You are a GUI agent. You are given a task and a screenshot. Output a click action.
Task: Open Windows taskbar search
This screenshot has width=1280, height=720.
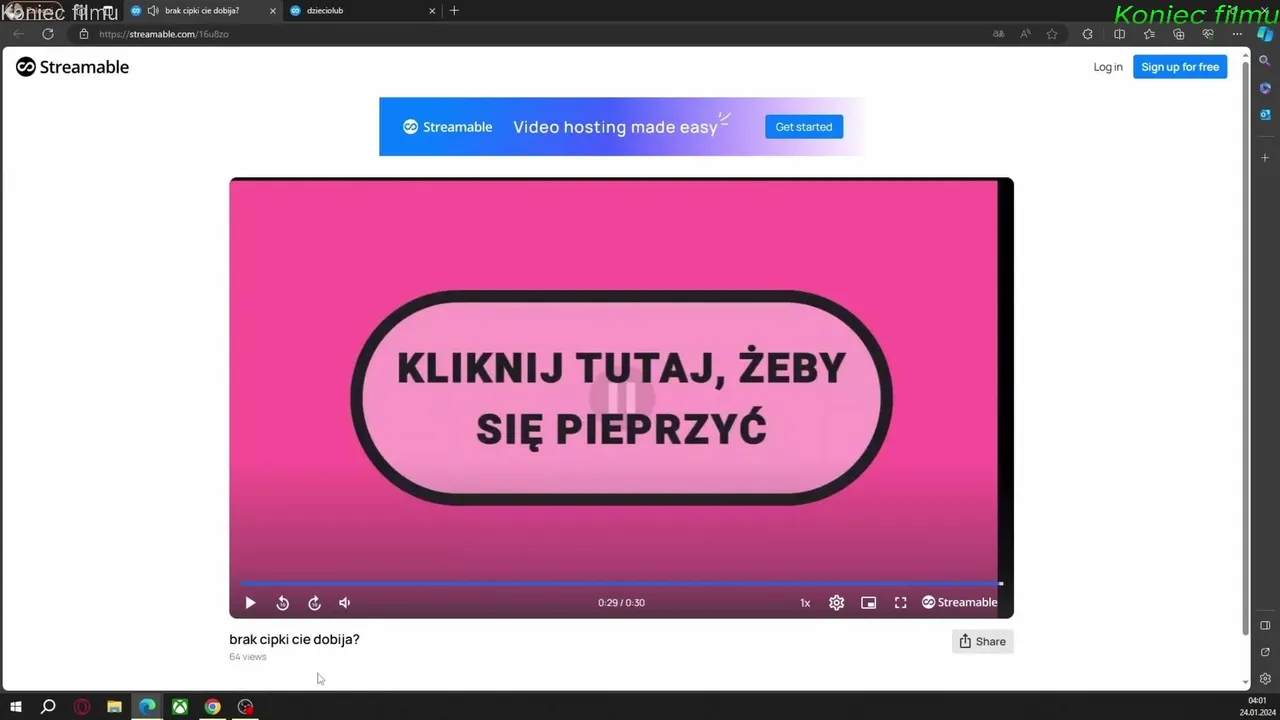click(48, 707)
